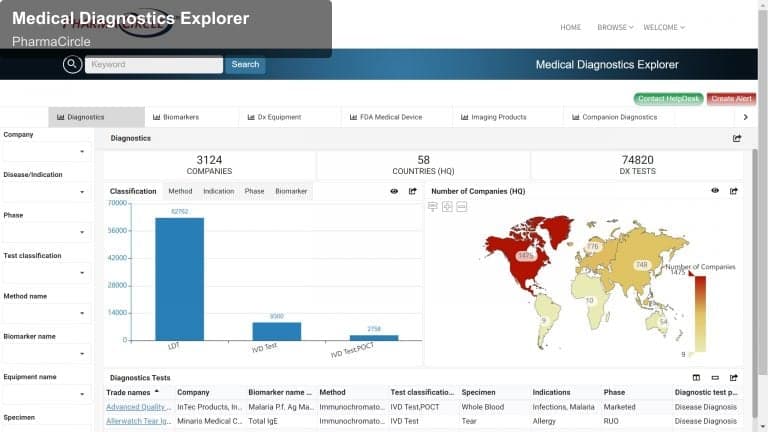Click the Minaris Medical company cell
This screenshot has width=768, height=432.
click(x=209, y=421)
